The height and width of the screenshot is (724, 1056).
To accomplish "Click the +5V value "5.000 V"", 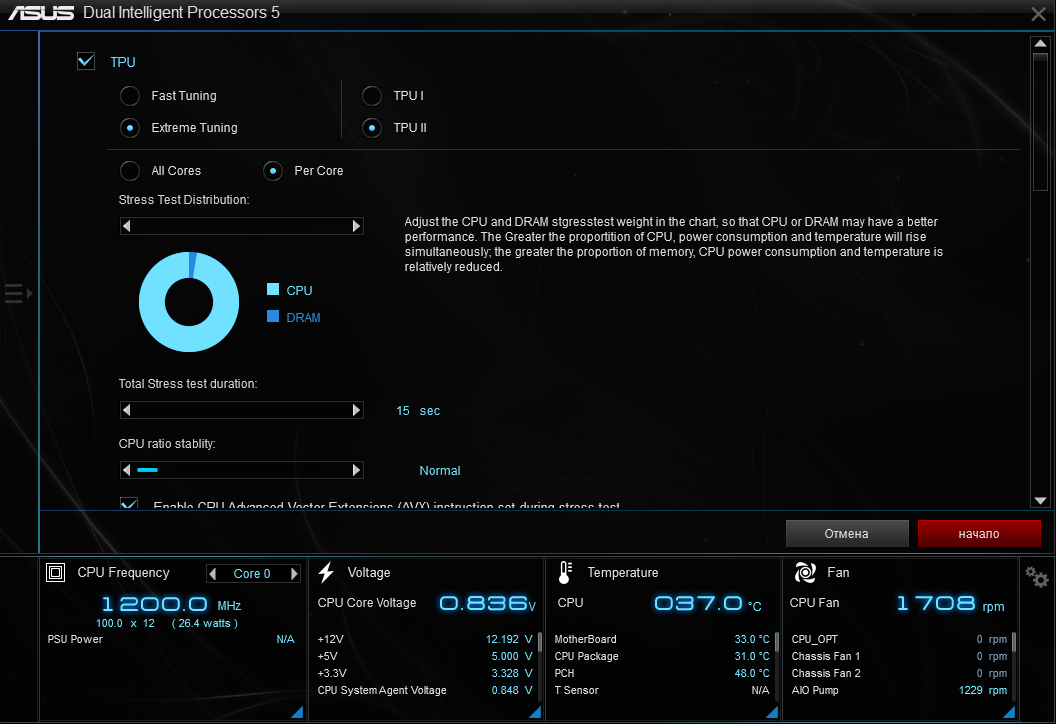I will click(x=512, y=656).
